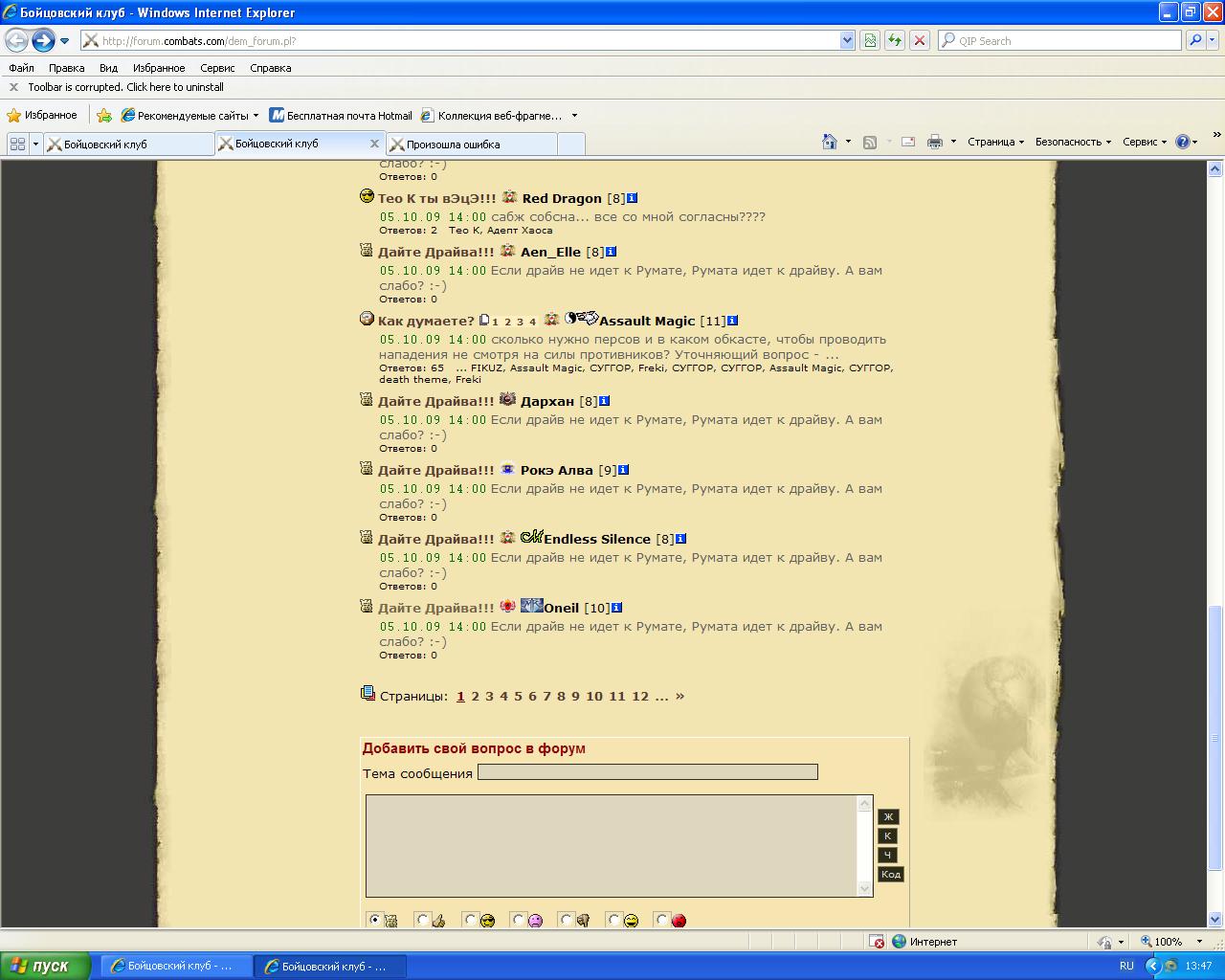1225x980 pixels.
Task: Click info icon next to Red Dragon [8]
Action: coord(633,198)
